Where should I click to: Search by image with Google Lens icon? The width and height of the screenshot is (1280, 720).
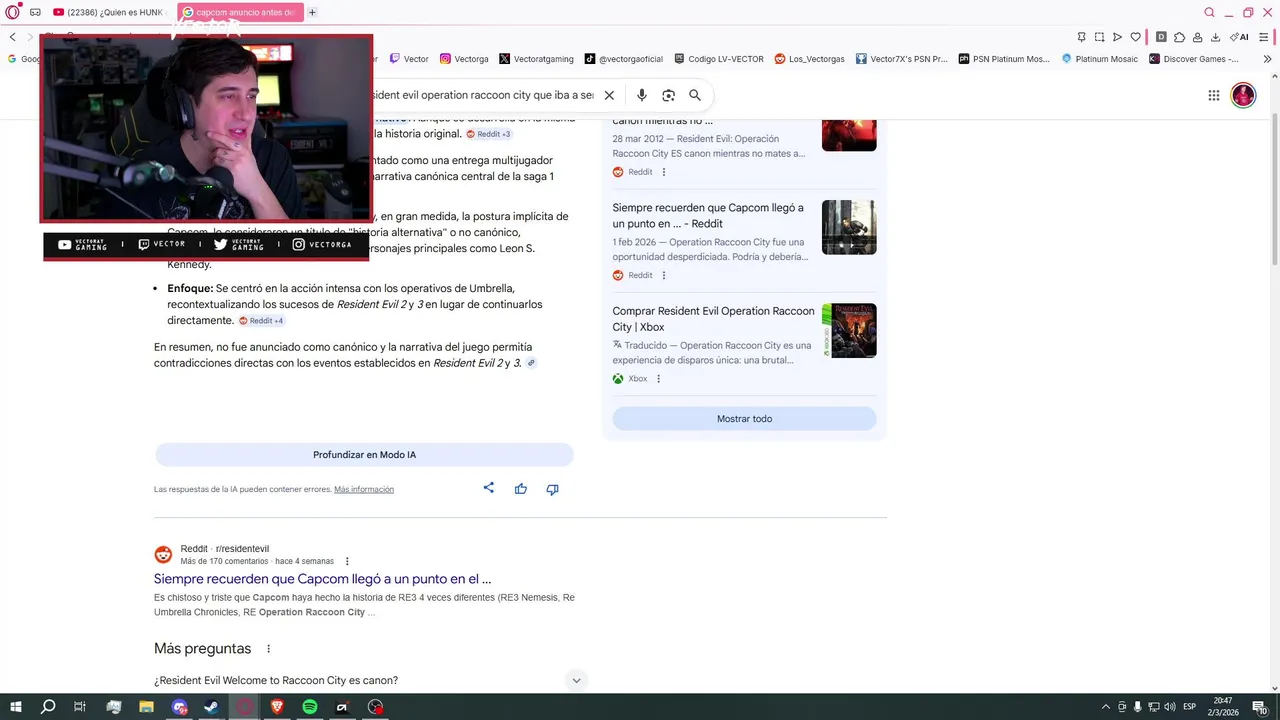point(668,95)
